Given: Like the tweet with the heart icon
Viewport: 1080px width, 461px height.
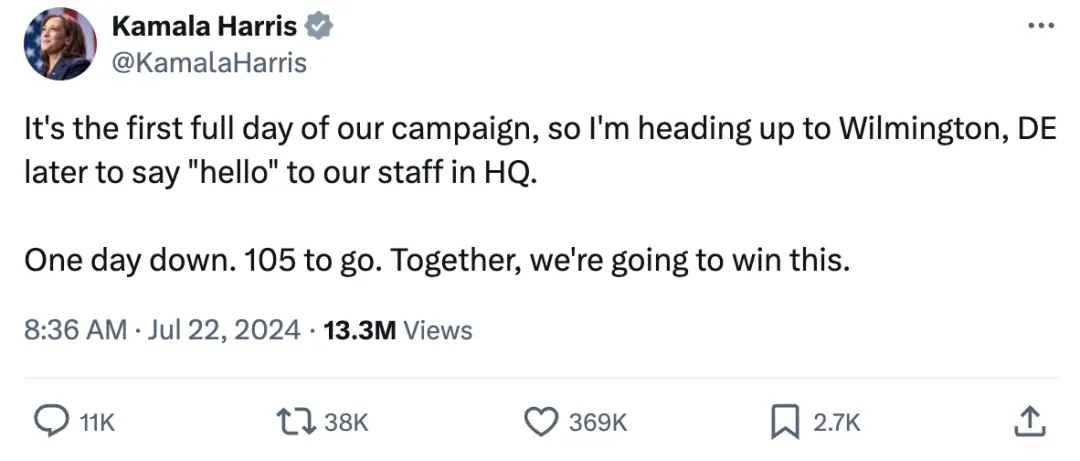Looking at the screenshot, I should click(x=541, y=423).
